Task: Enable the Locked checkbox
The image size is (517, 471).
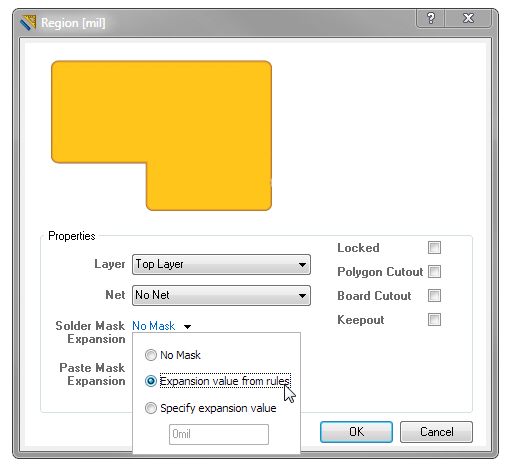Action: point(434,248)
